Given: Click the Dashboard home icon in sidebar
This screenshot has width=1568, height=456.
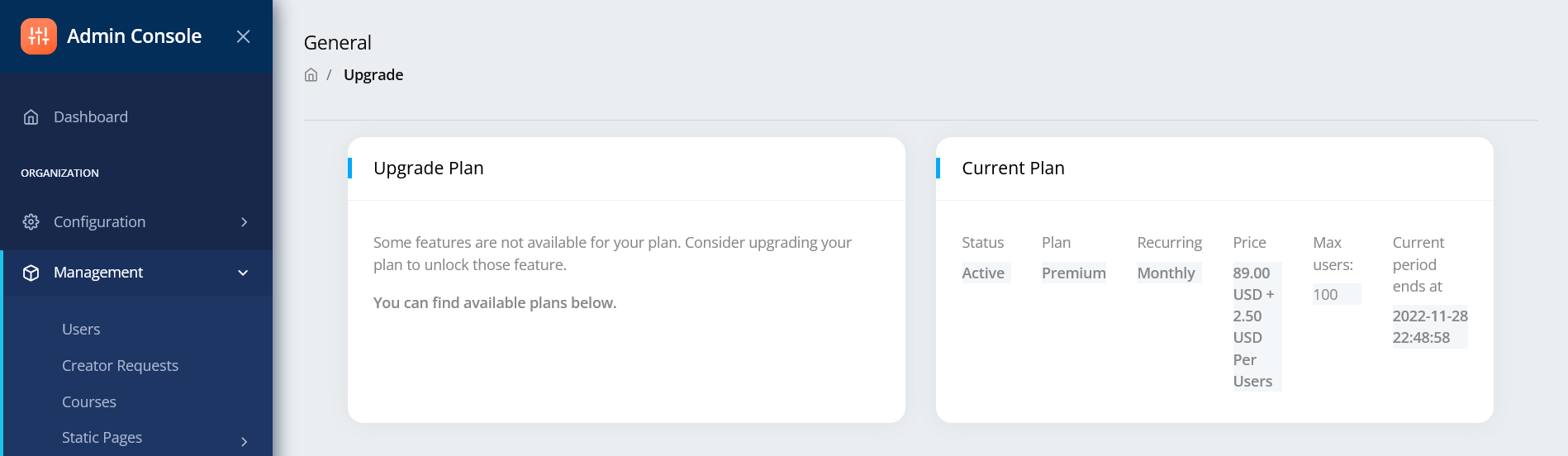Looking at the screenshot, I should tap(31, 117).
